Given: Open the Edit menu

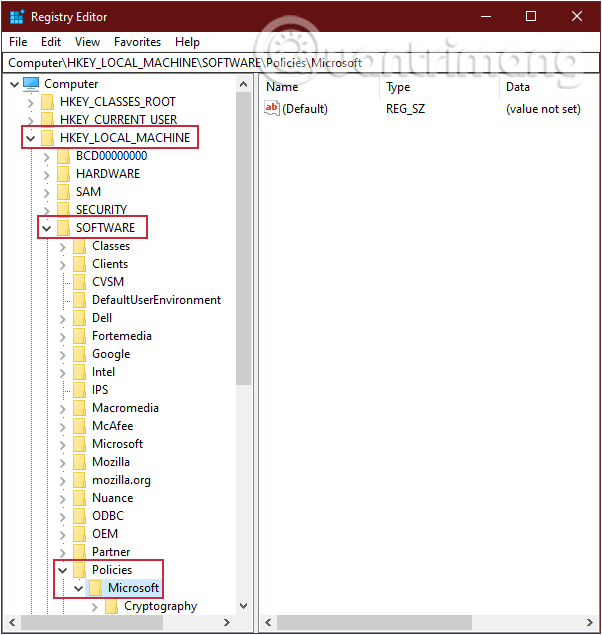Looking at the screenshot, I should [x=51, y=42].
